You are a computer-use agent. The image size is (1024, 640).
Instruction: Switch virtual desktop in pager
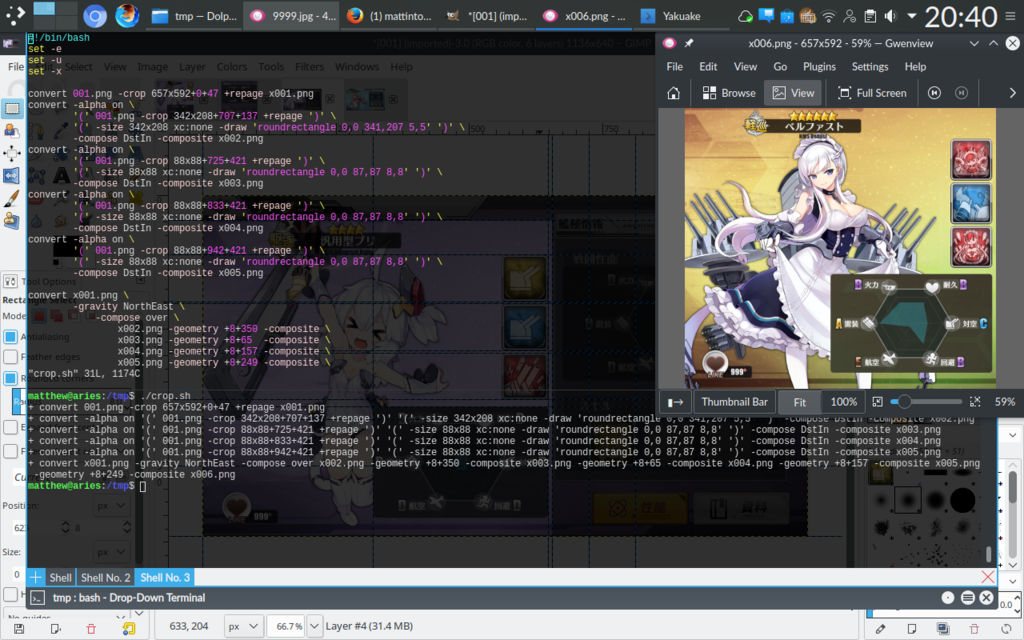click(55, 15)
